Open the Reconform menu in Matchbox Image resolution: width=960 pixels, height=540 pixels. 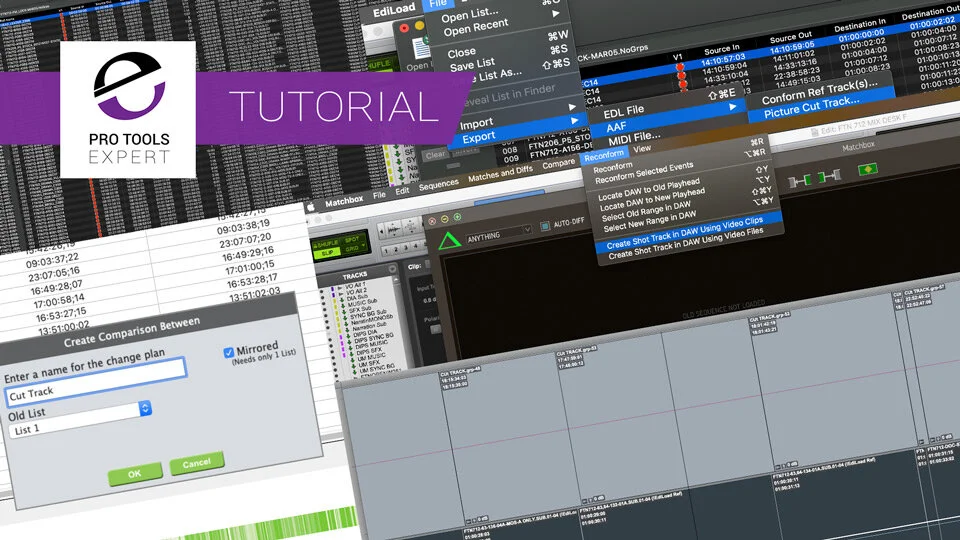click(x=604, y=157)
